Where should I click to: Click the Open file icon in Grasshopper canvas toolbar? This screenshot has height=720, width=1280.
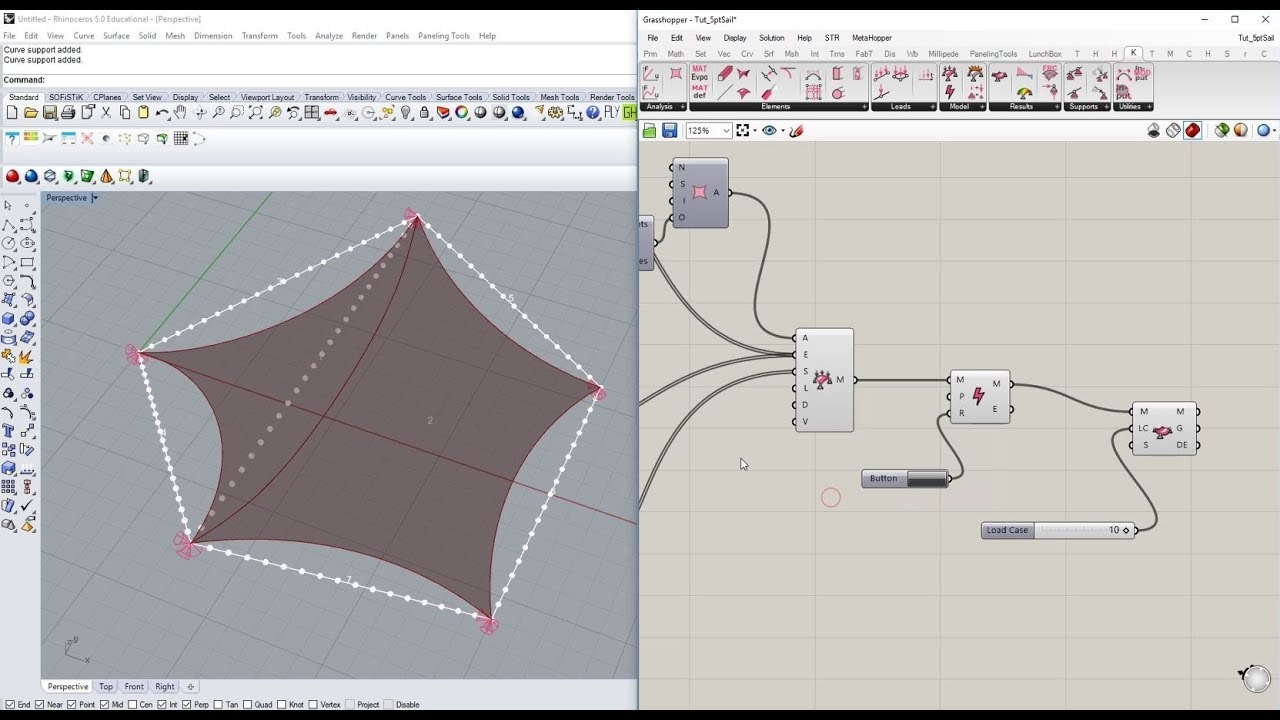(x=650, y=130)
